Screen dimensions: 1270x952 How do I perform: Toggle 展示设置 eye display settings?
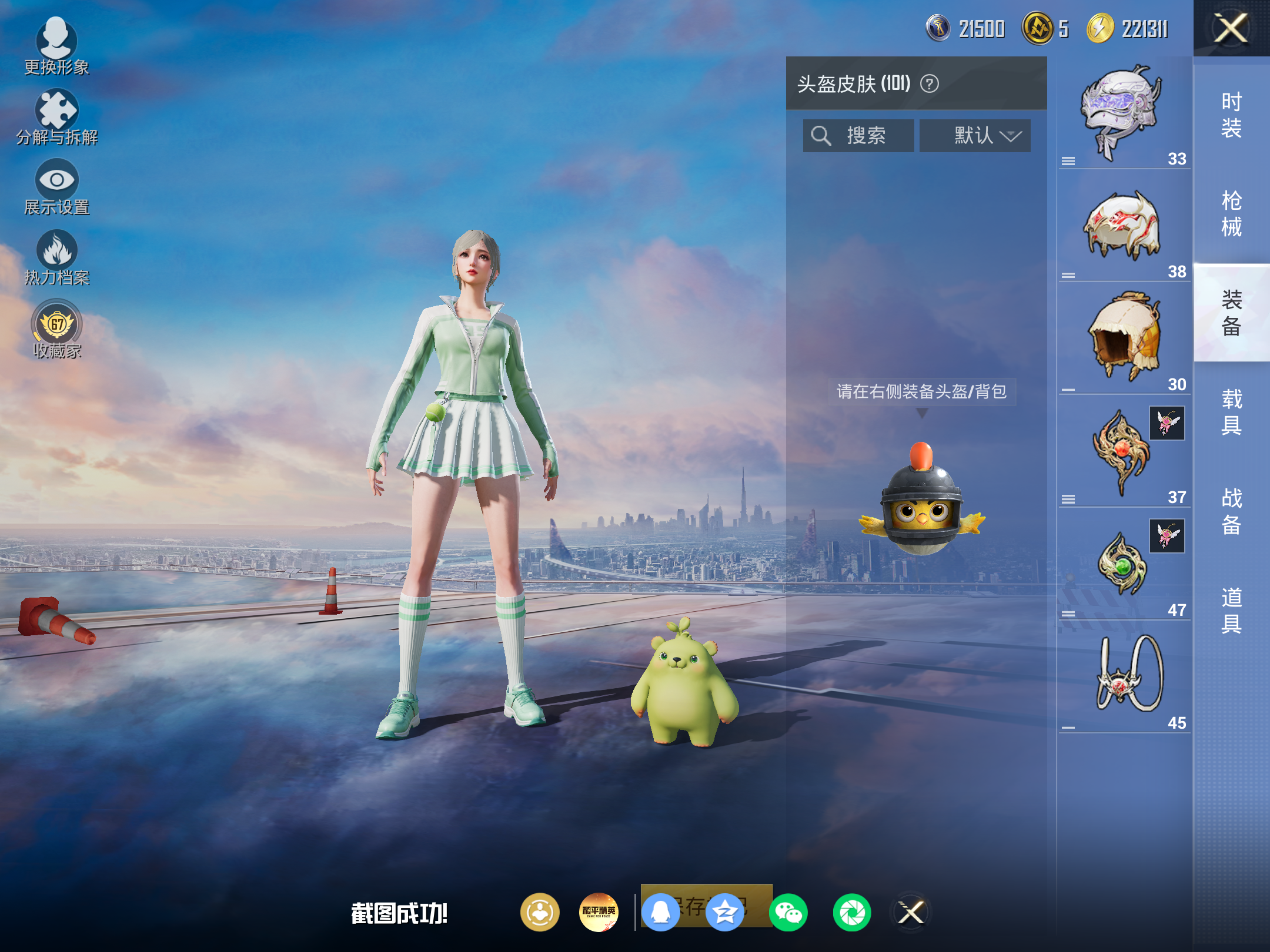click(x=56, y=187)
